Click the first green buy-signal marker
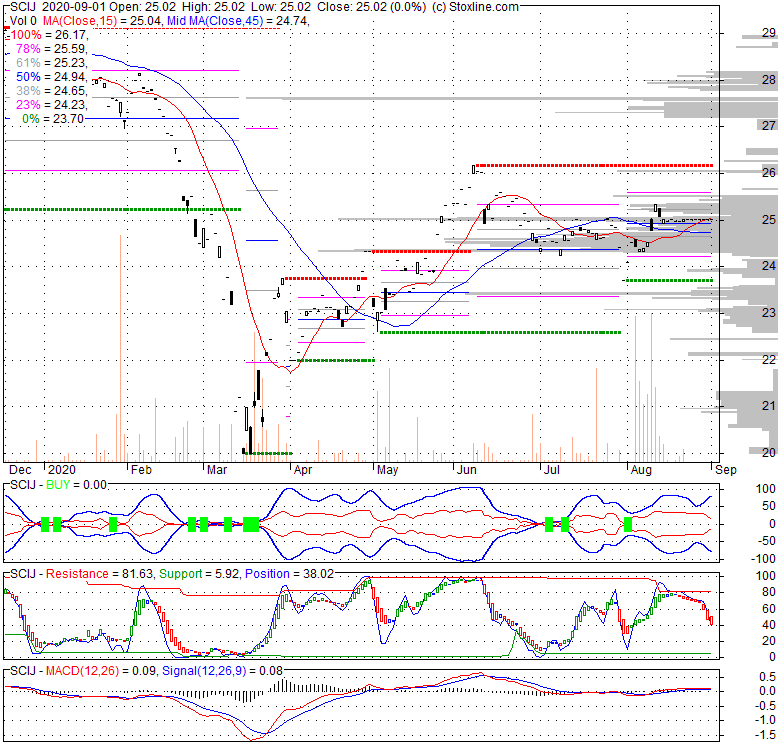Image resolution: width=780 pixels, height=745 pixels. 45,524
